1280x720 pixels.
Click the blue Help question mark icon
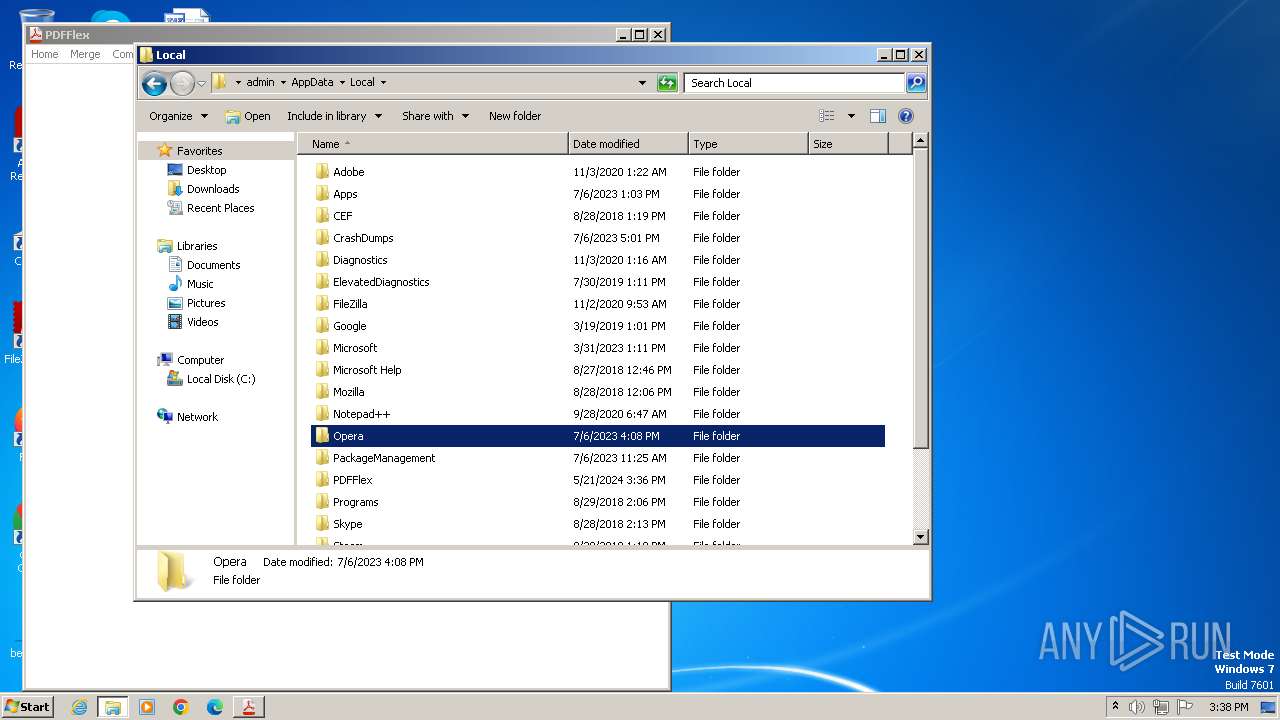point(906,116)
